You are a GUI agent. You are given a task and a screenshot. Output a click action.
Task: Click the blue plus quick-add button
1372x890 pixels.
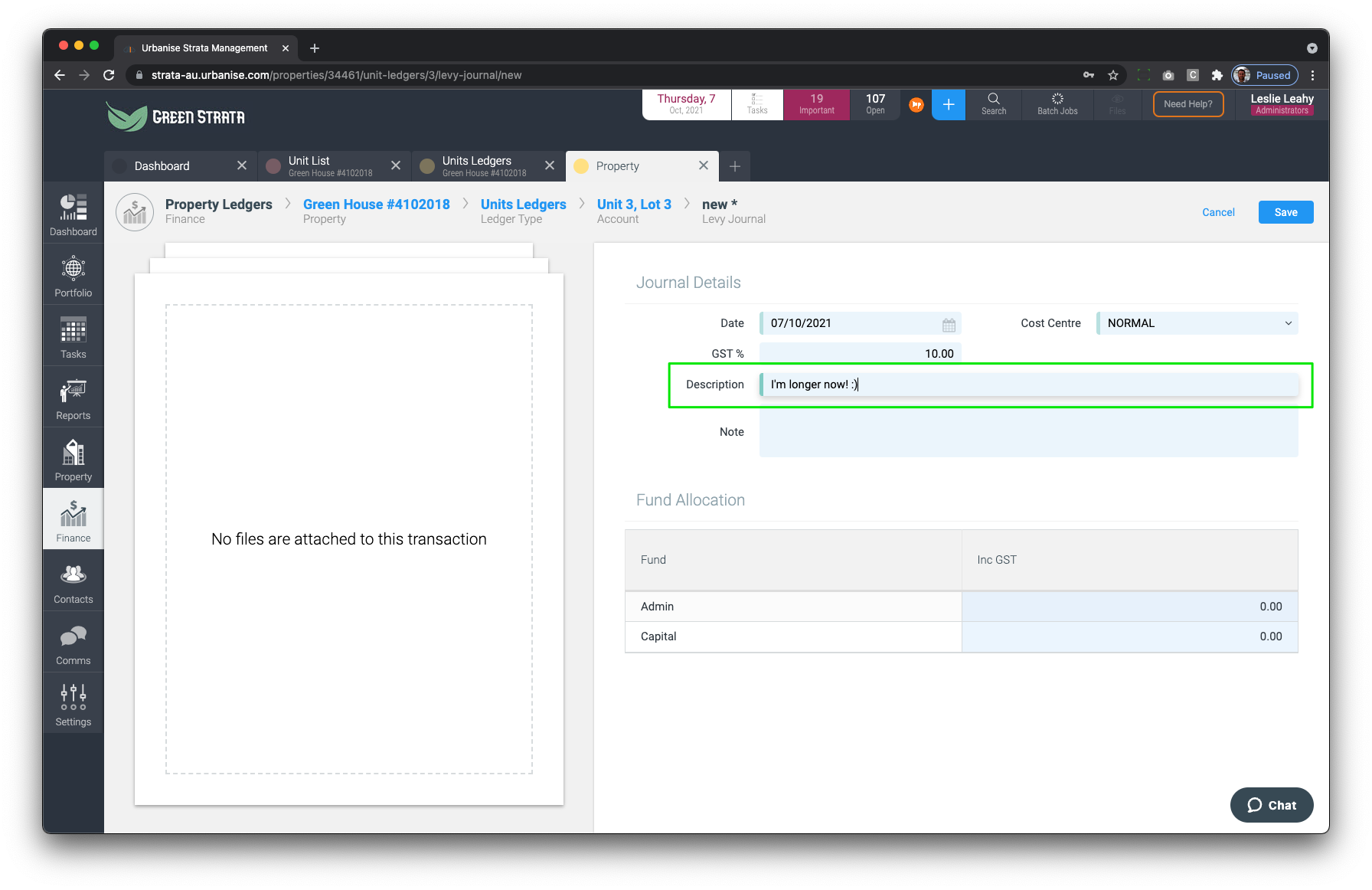(x=949, y=105)
